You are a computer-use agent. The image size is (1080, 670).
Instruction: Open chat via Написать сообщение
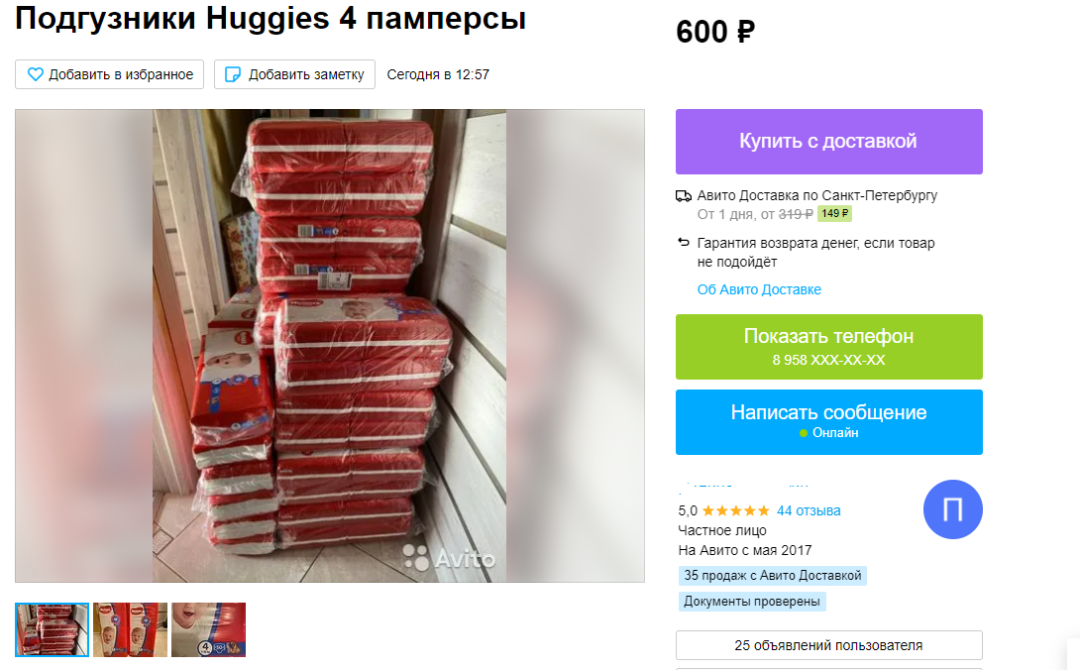[829, 422]
